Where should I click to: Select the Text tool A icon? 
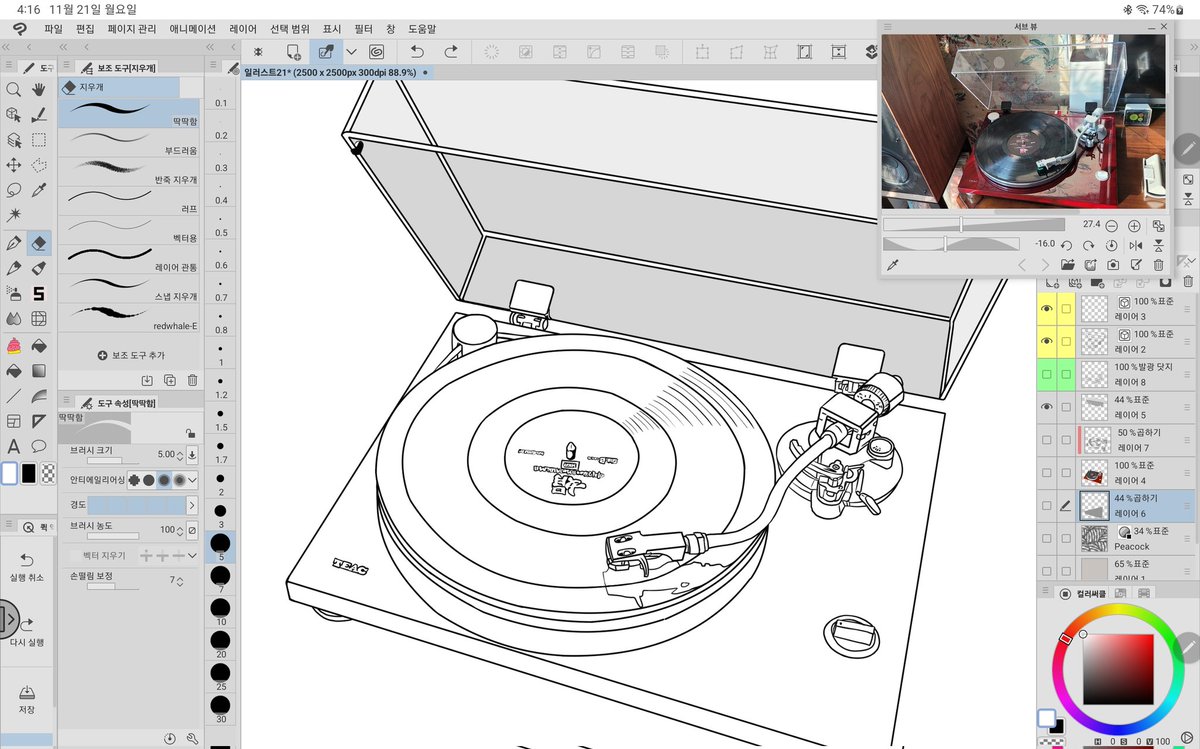click(14, 446)
